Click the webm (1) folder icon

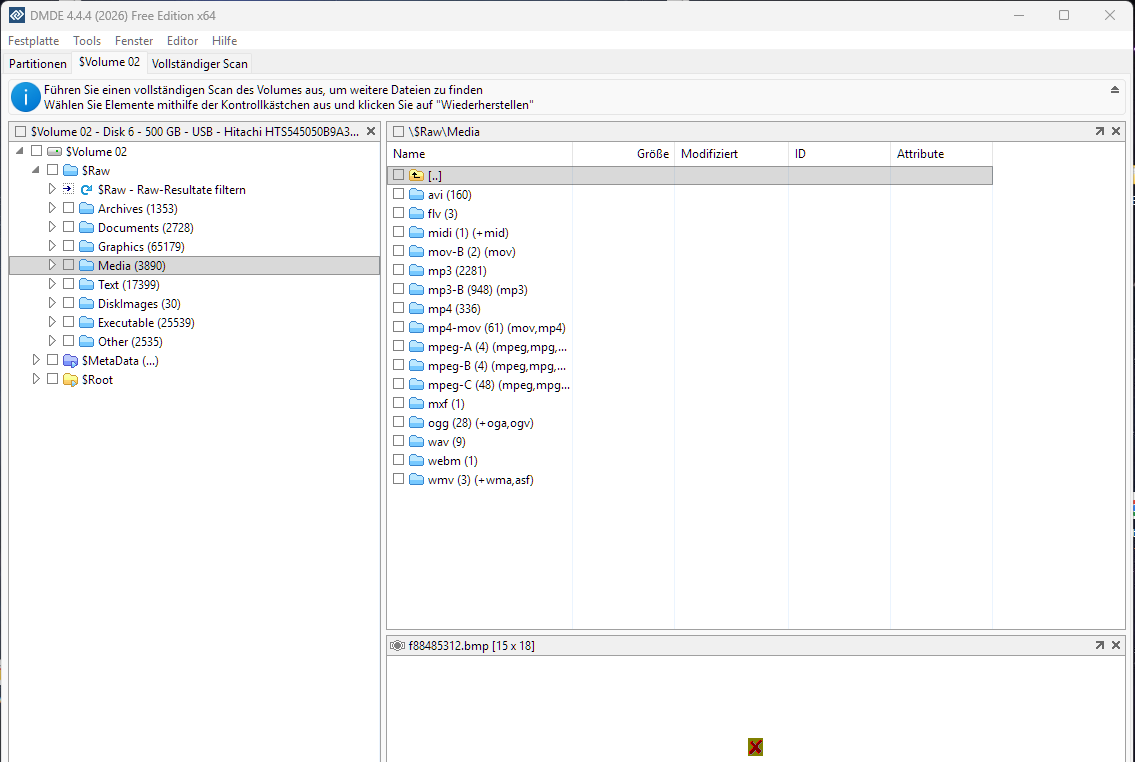pyautogui.click(x=416, y=460)
